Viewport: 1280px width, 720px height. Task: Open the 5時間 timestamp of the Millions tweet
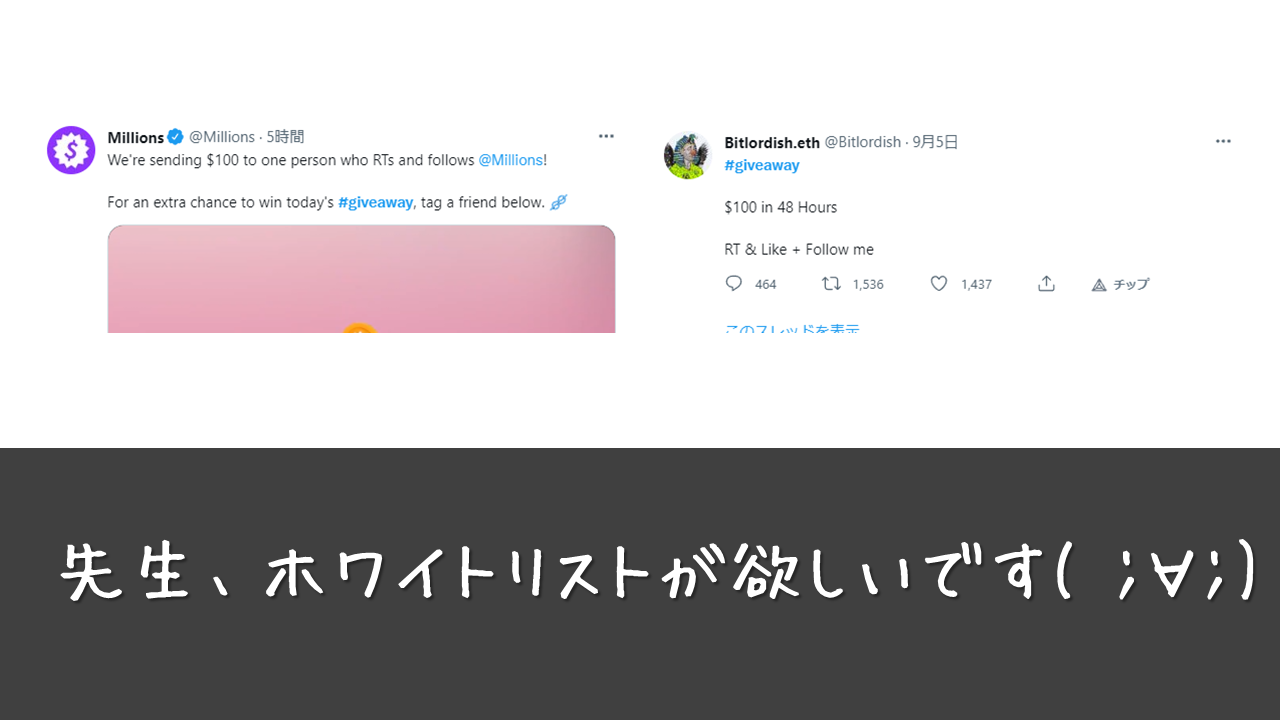coord(285,137)
